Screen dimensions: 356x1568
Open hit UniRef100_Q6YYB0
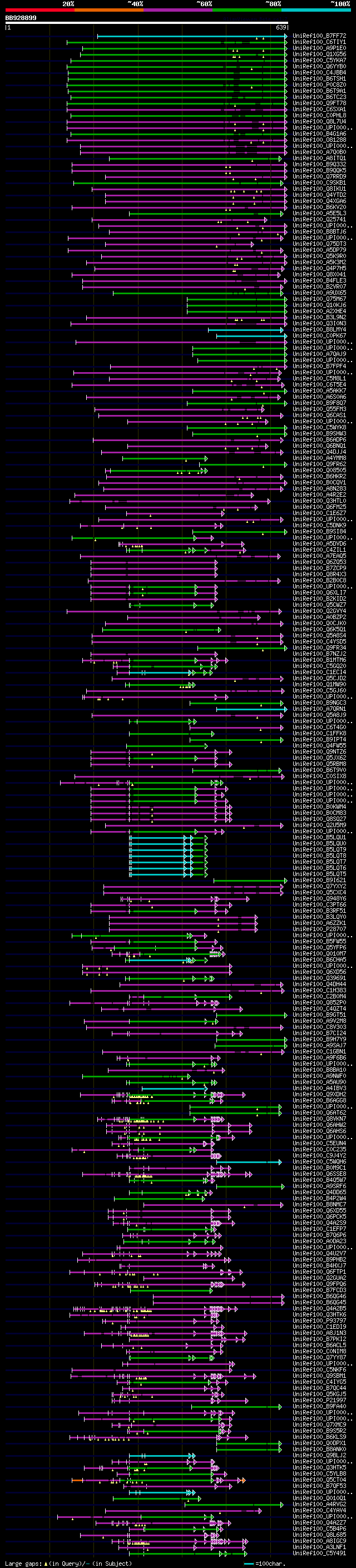pyautogui.click(x=319, y=66)
